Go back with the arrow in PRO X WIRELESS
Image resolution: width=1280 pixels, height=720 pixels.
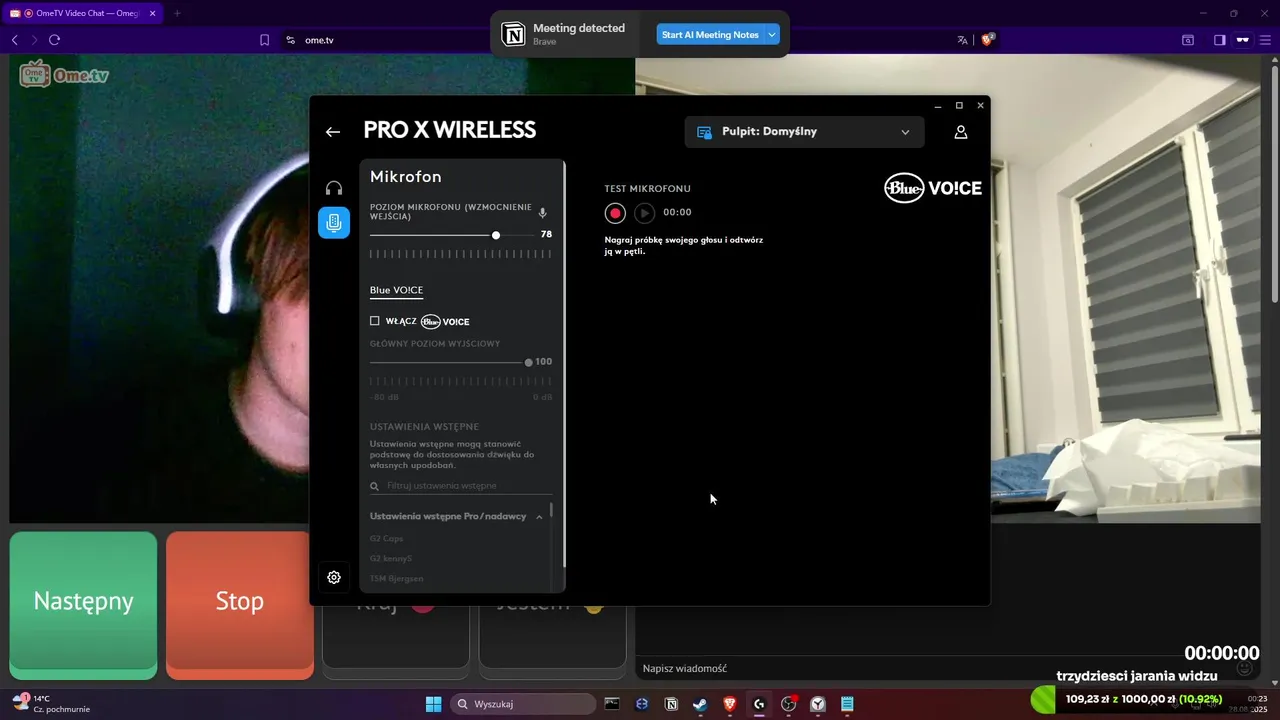pyautogui.click(x=333, y=132)
